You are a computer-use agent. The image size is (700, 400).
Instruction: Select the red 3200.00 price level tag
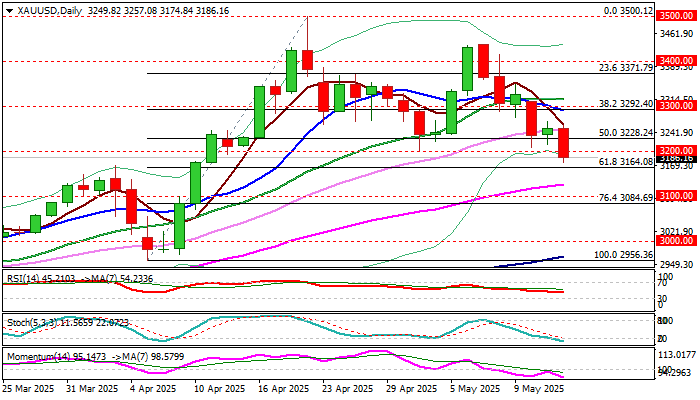pos(676,150)
